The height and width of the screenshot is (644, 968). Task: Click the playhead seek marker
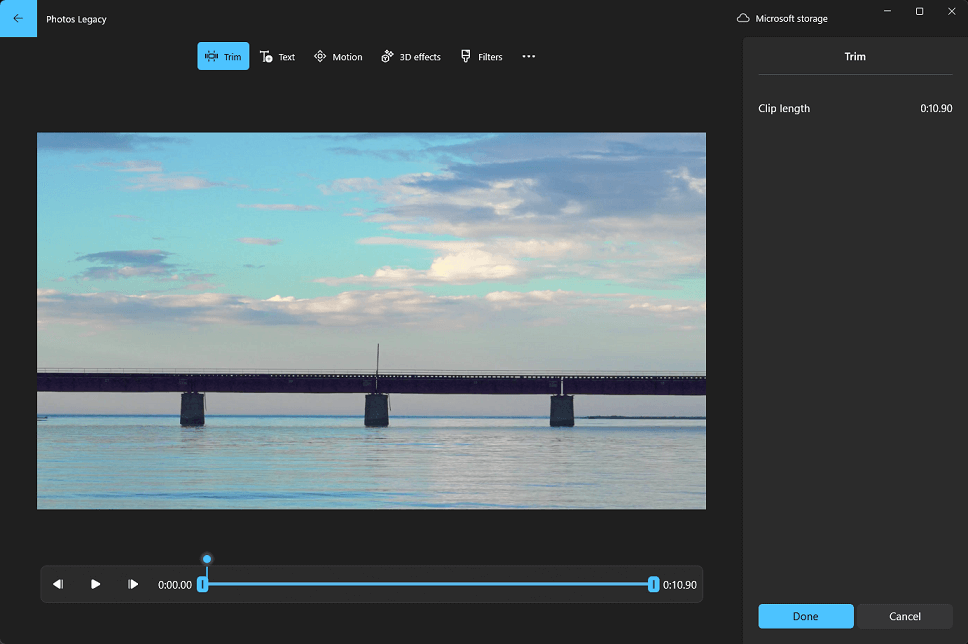tap(207, 559)
